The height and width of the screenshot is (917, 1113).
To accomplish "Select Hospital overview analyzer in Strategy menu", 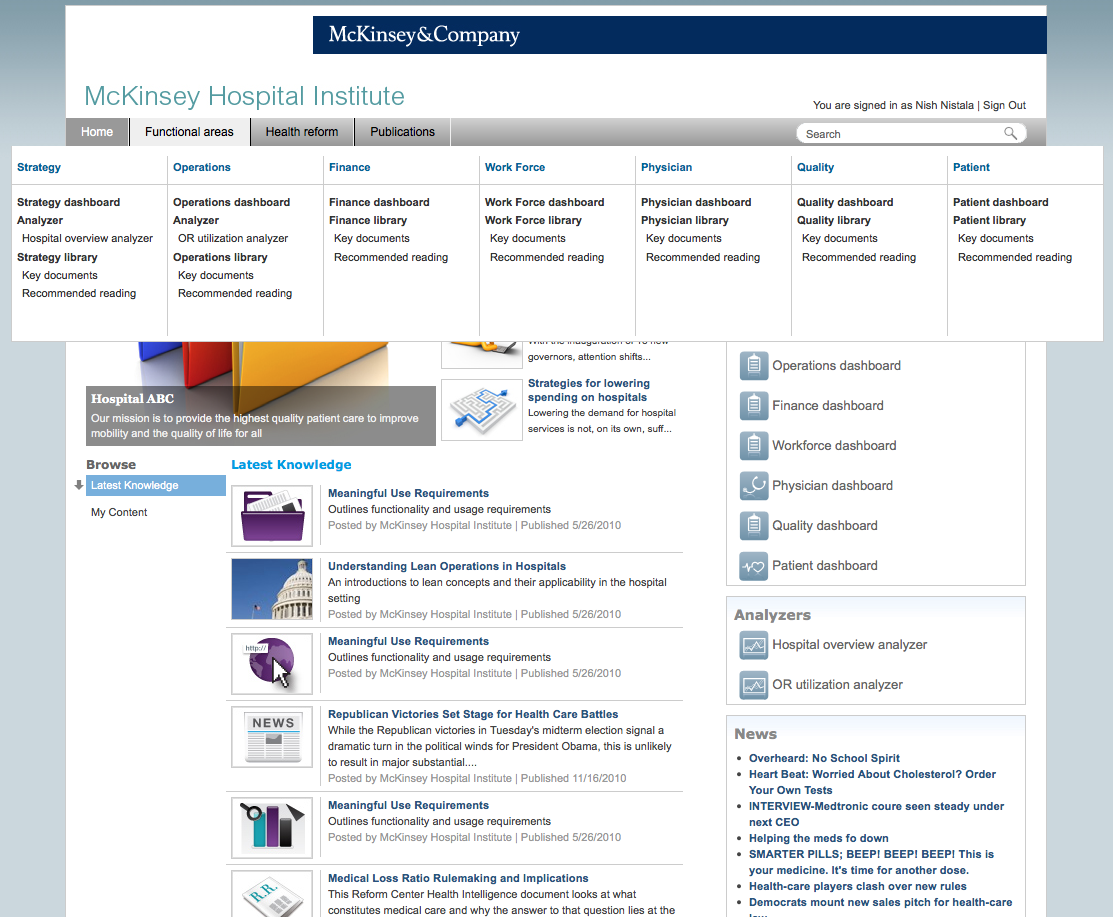I will (x=87, y=238).
